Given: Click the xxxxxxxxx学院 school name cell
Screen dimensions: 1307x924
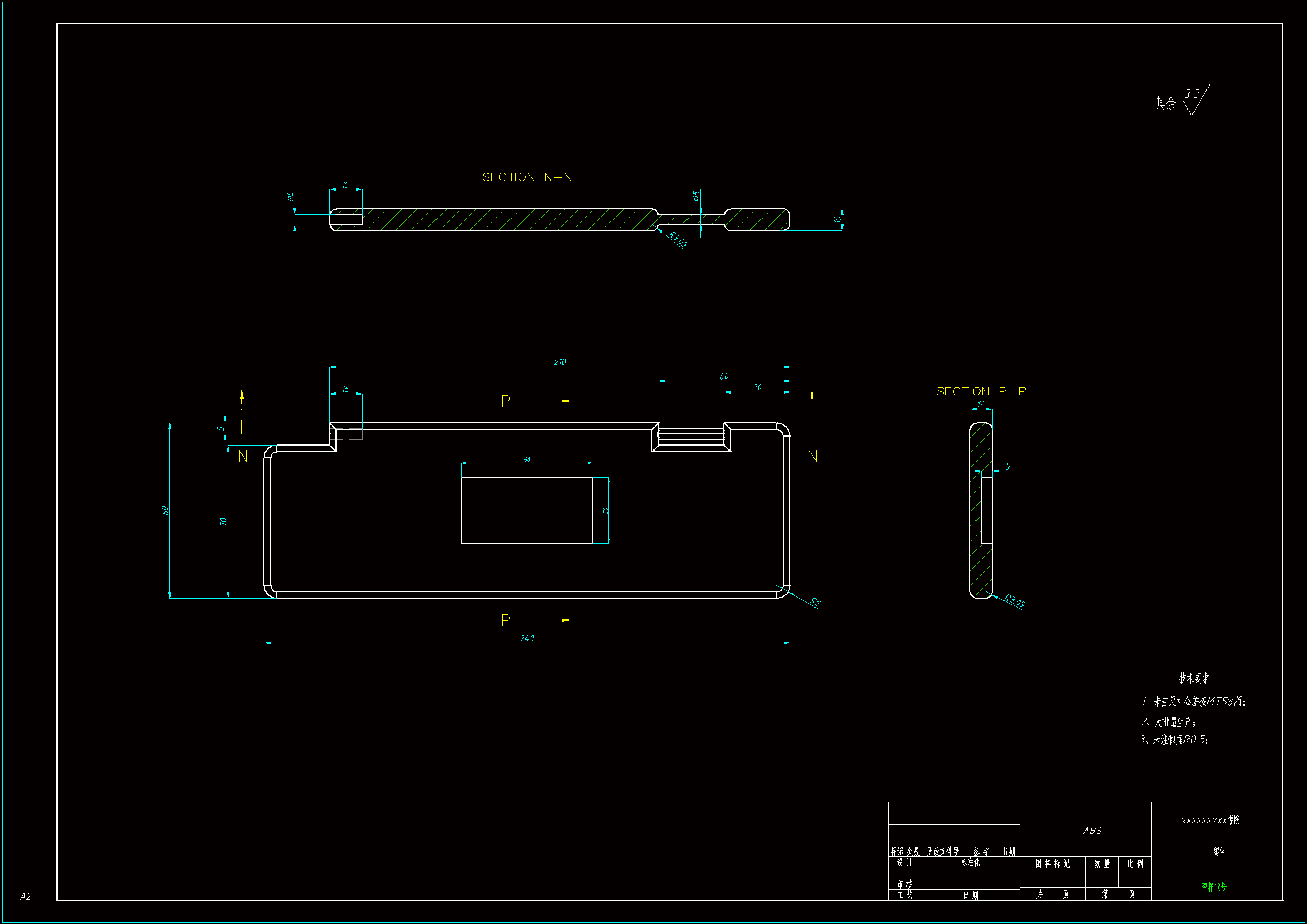Looking at the screenshot, I should tap(1210, 820).
